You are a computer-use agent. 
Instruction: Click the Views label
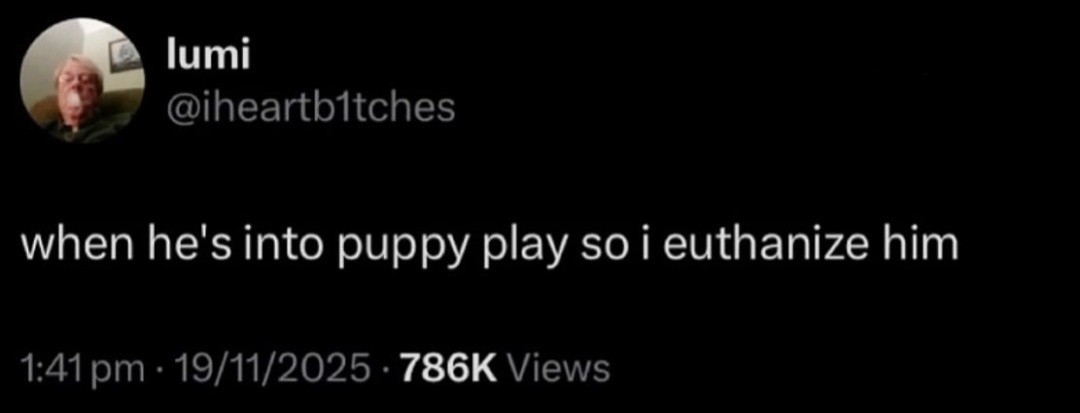pyautogui.click(x=558, y=368)
